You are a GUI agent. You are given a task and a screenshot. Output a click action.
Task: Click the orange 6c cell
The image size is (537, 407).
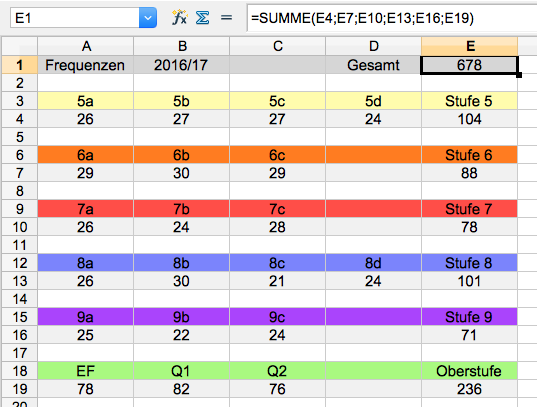click(x=277, y=155)
